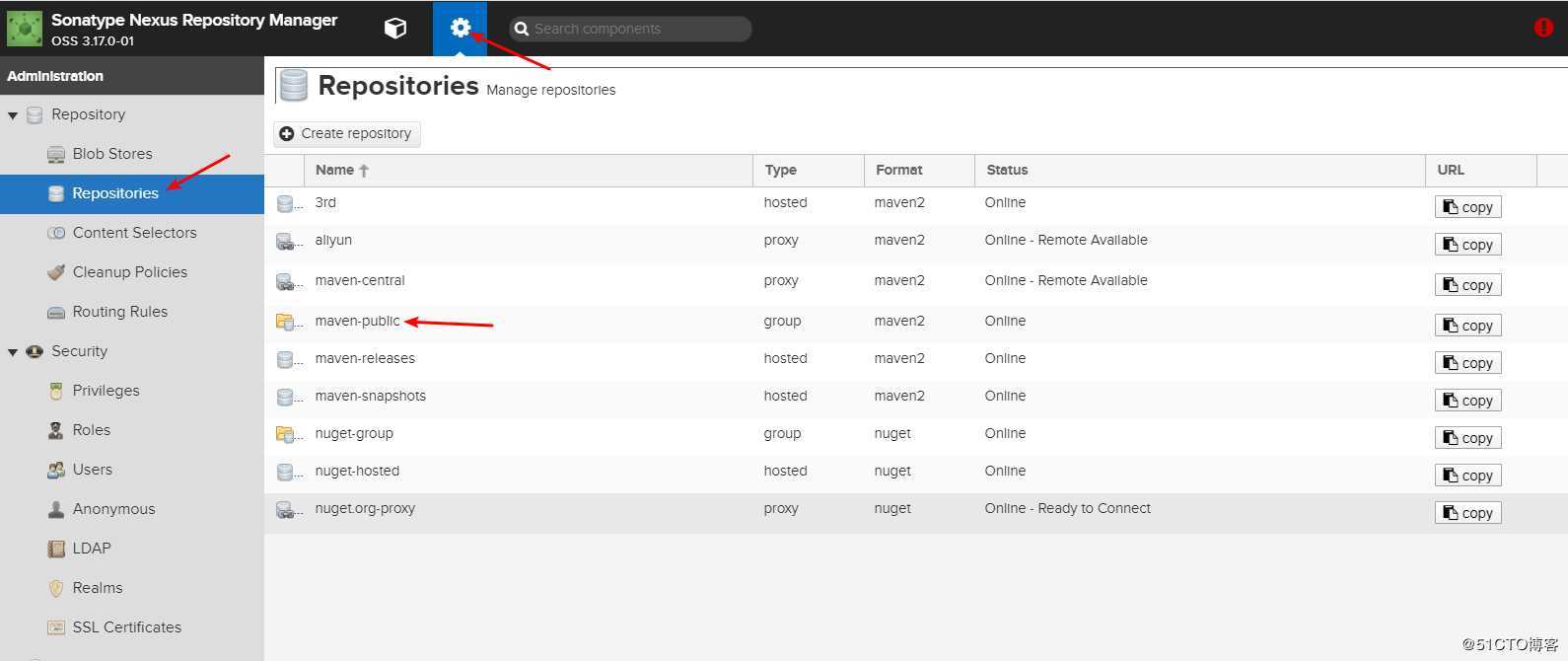Open the maven-releases repository name
Viewport: 1568px width, 661px height.
[x=365, y=358]
